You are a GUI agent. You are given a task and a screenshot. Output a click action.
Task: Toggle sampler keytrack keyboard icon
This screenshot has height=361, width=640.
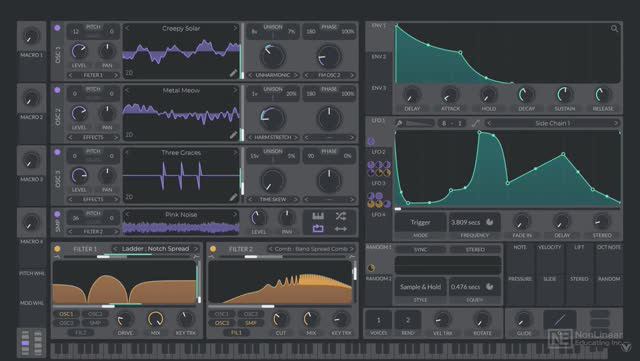tap(318, 216)
